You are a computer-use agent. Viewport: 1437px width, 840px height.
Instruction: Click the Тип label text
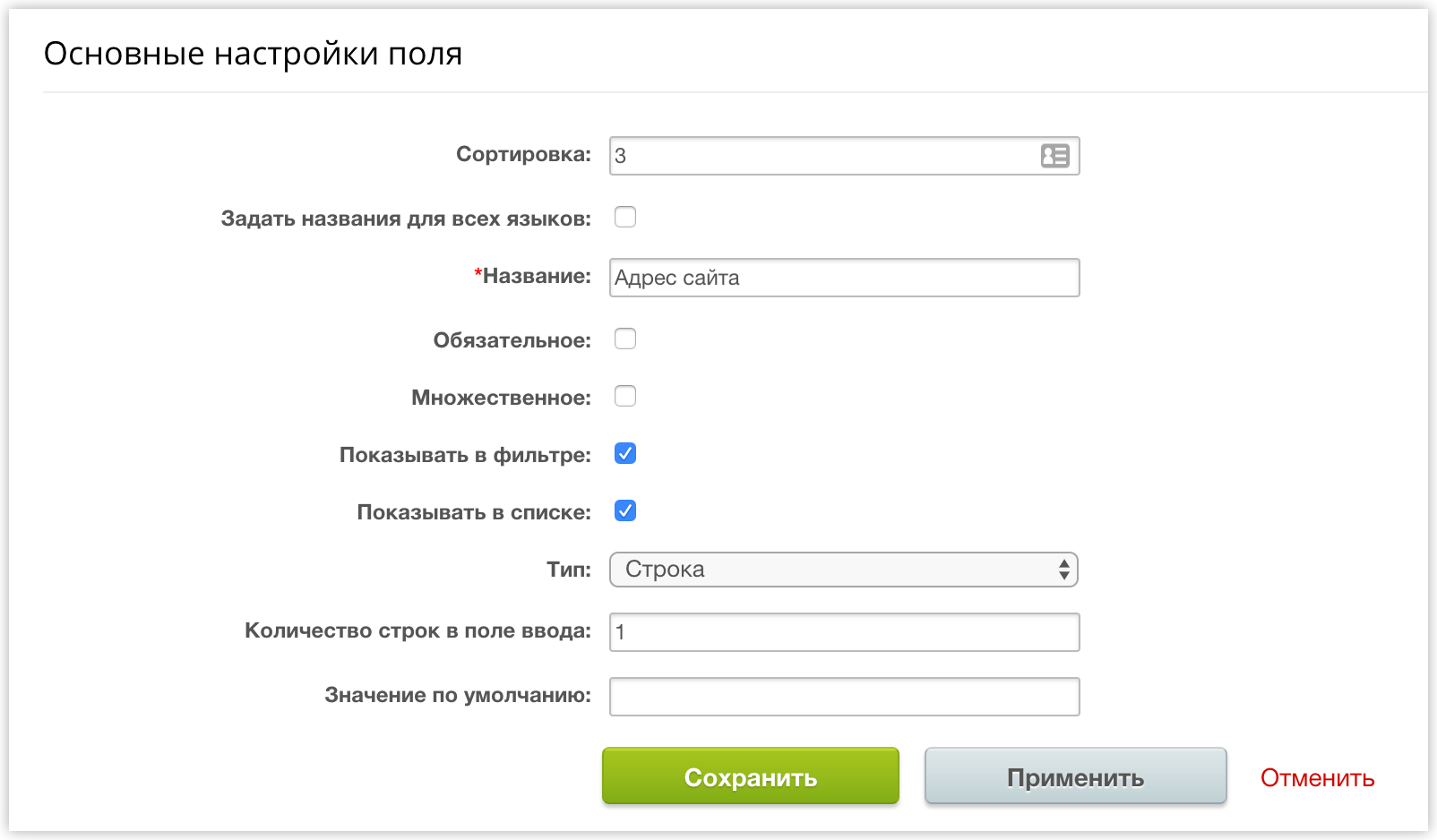(569, 570)
